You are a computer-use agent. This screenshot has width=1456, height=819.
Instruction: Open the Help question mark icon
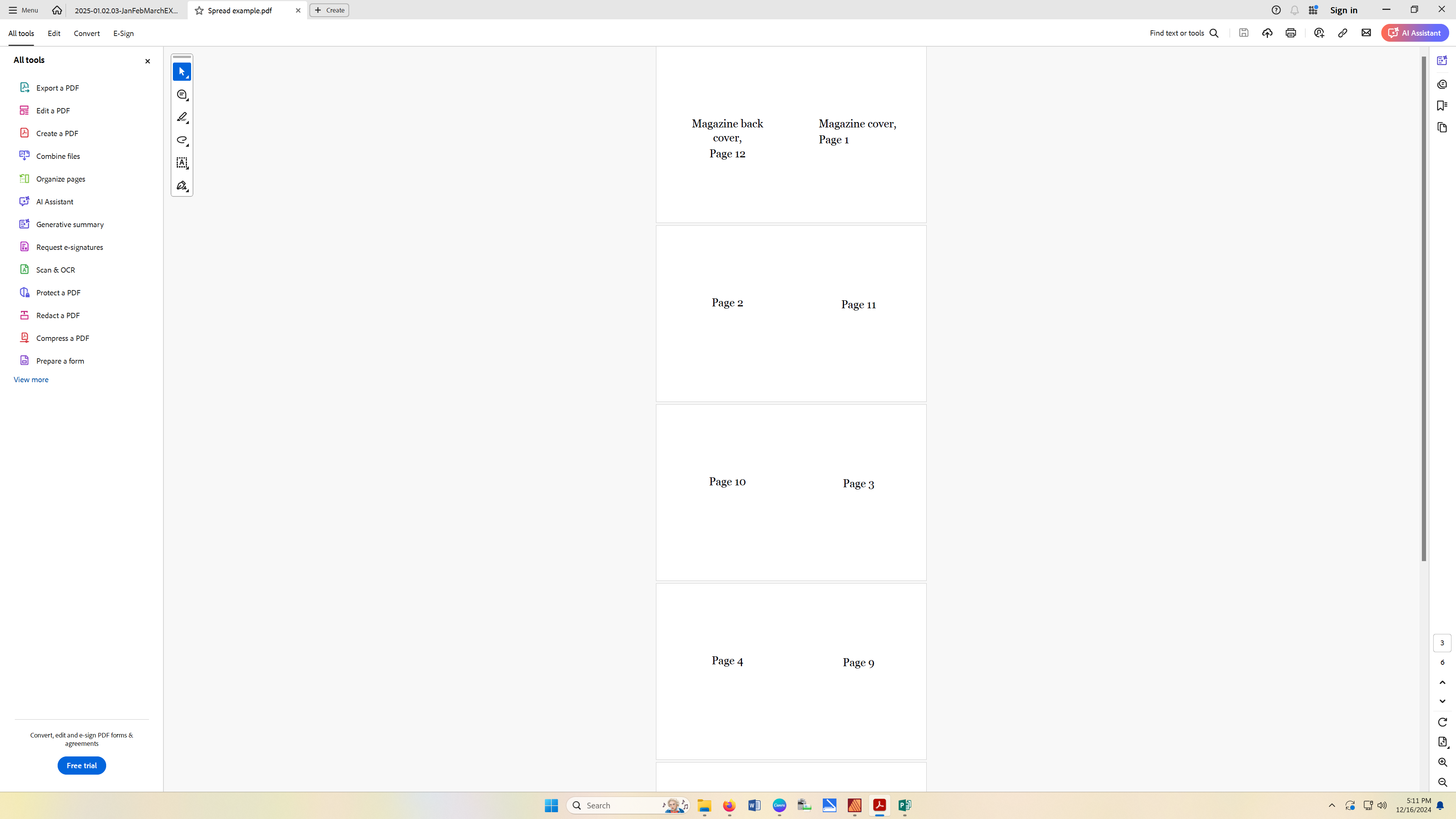[x=1276, y=10]
